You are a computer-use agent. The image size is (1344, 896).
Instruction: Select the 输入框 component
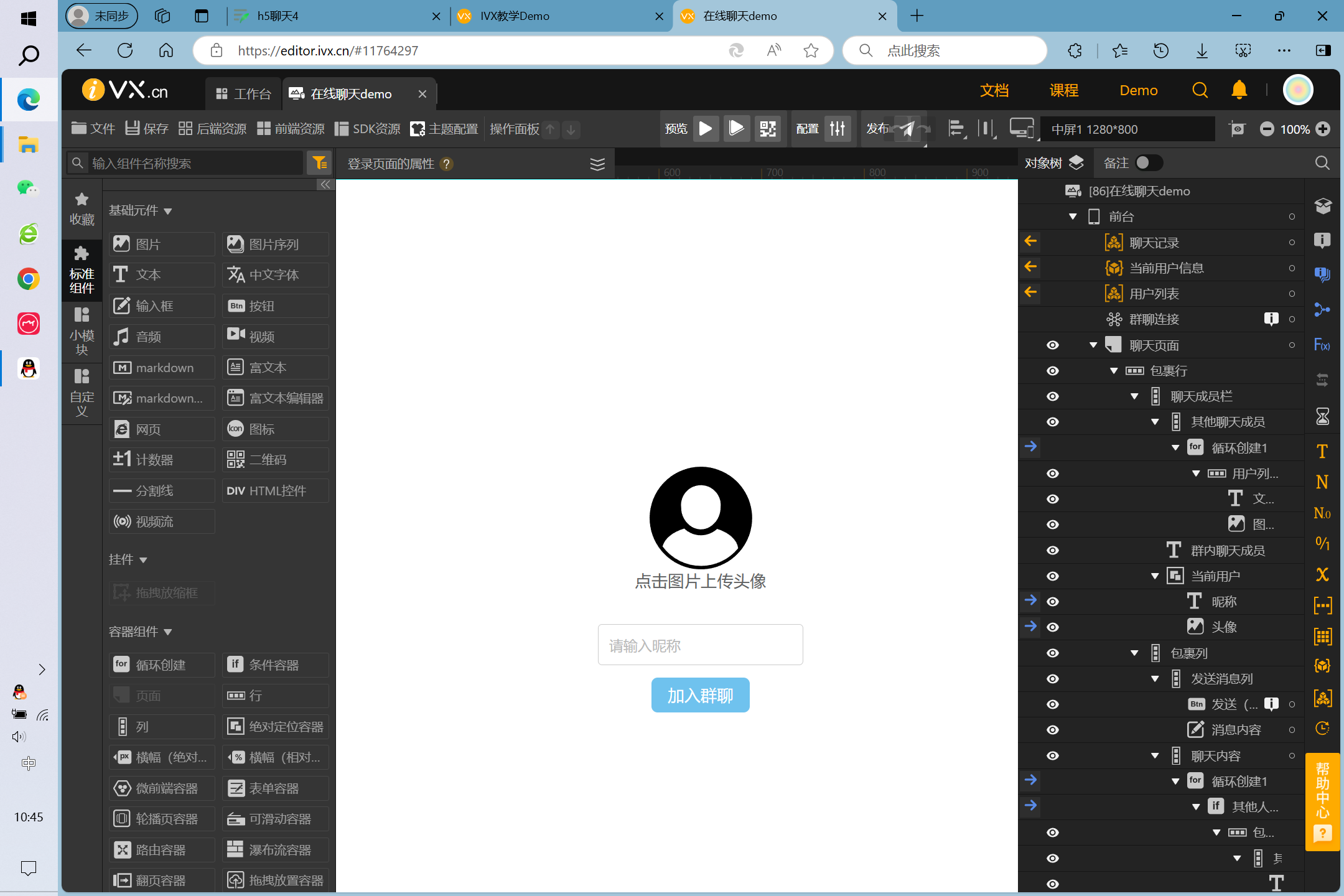(162, 306)
